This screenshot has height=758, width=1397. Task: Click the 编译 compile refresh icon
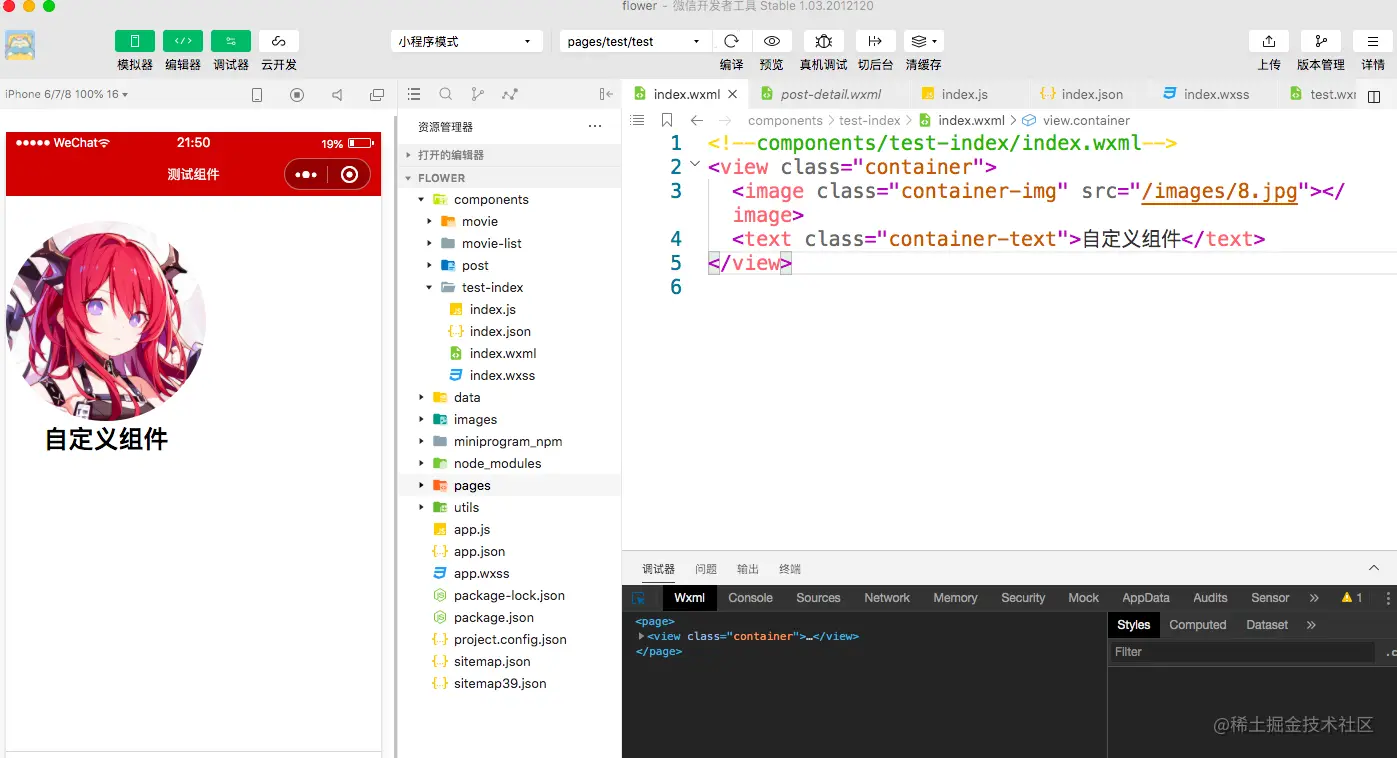click(731, 41)
